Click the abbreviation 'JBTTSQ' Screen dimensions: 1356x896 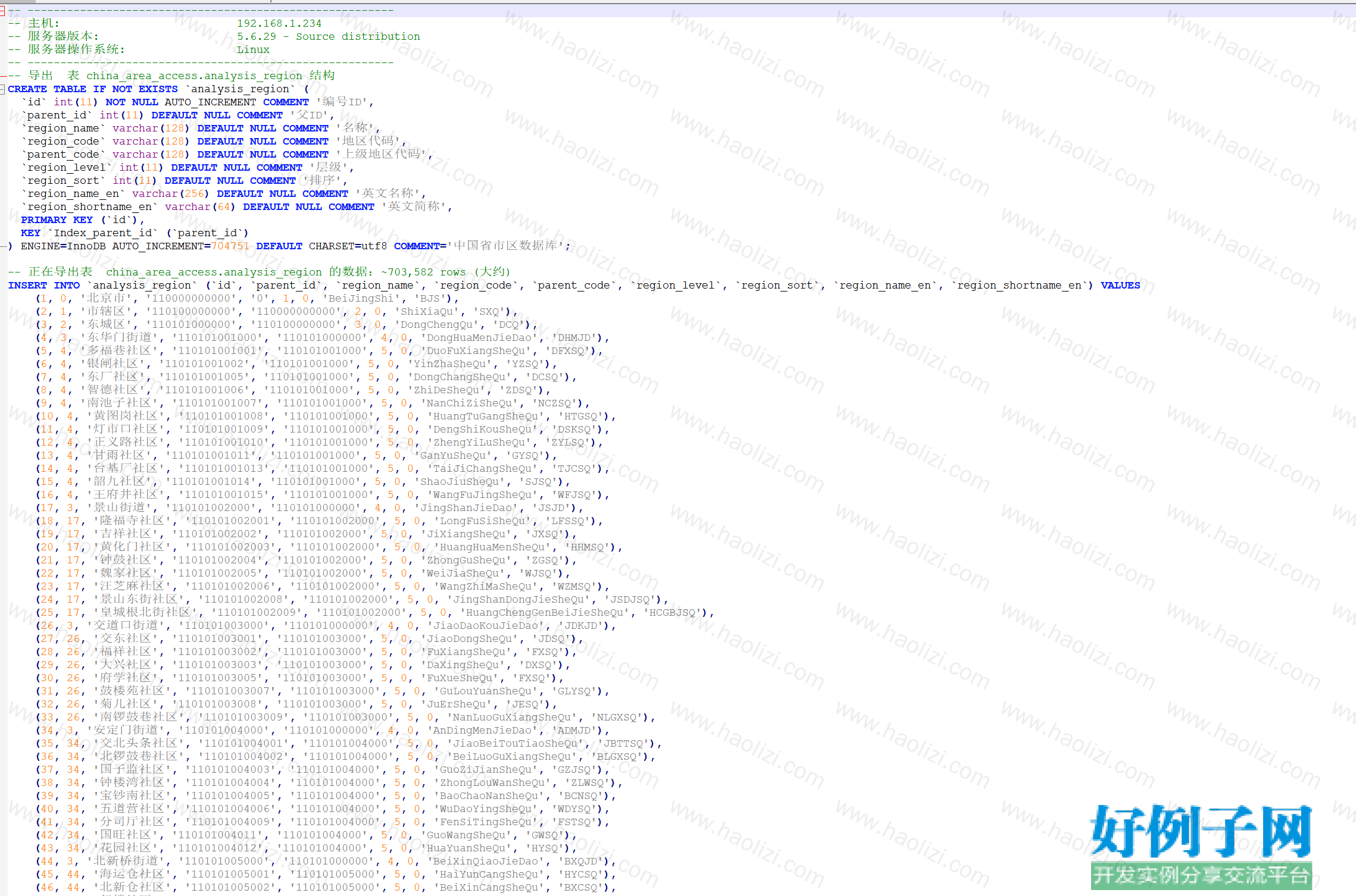pos(623,744)
